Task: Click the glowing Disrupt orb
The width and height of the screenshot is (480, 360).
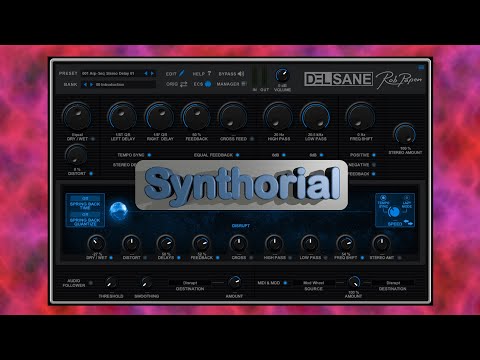Action: point(118,211)
